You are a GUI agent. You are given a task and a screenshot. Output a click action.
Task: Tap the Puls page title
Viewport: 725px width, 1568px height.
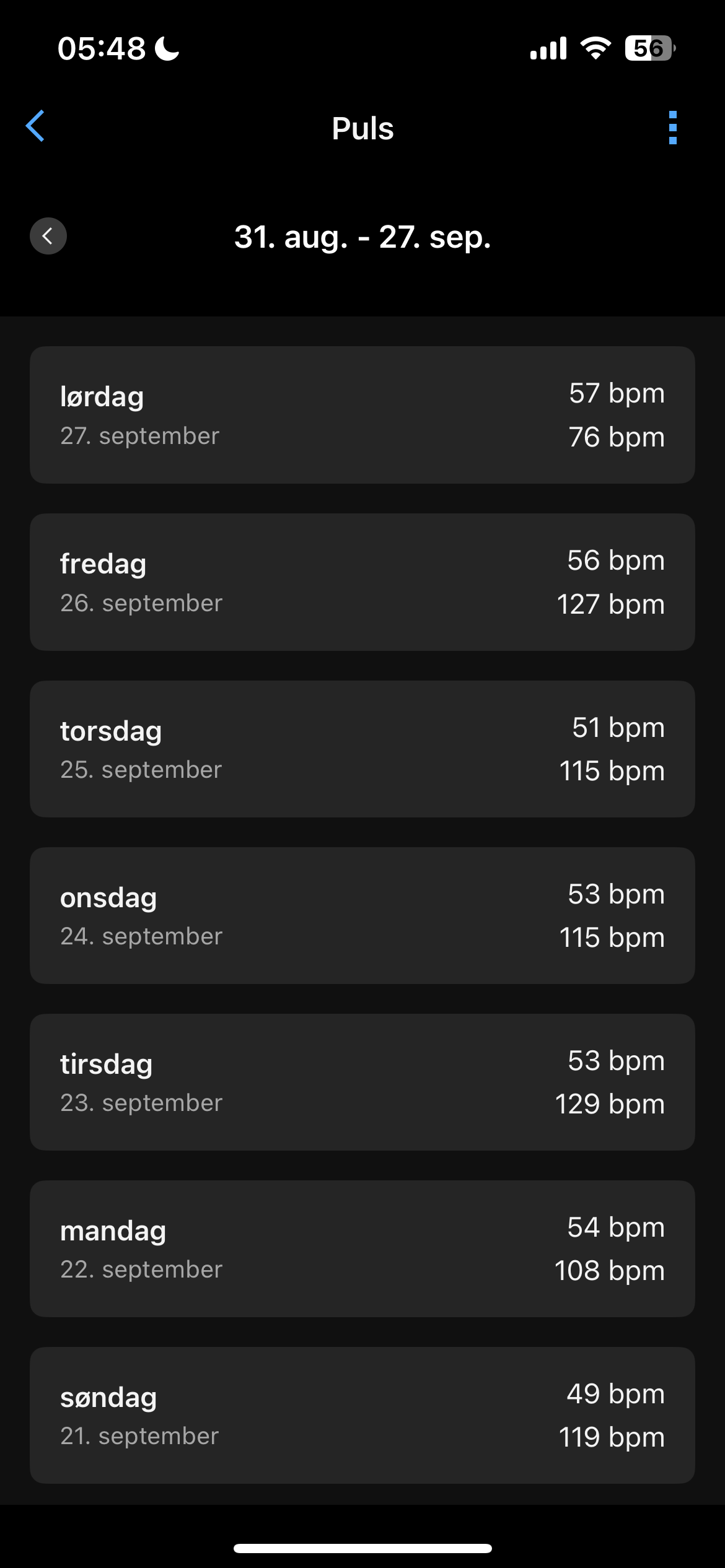tap(362, 128)
